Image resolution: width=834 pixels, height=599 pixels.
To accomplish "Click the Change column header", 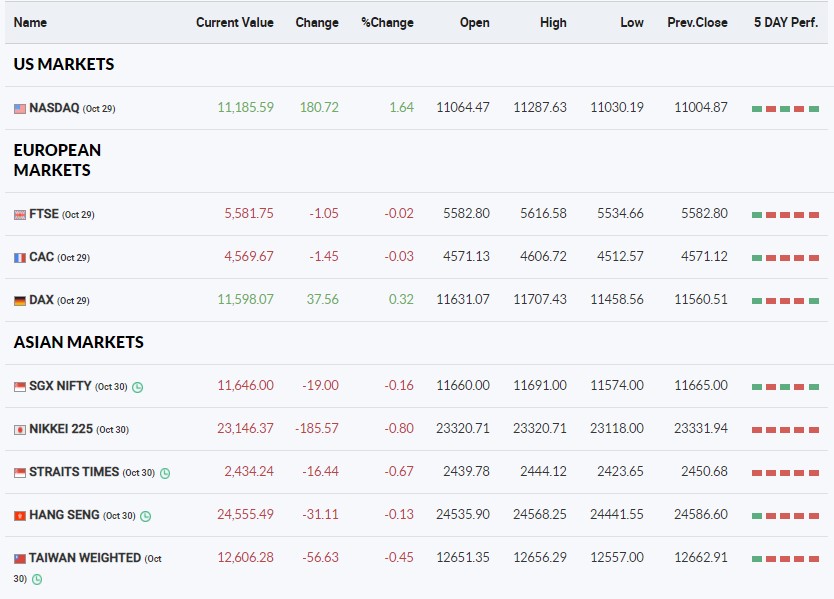I will click(x=317, y=22).
